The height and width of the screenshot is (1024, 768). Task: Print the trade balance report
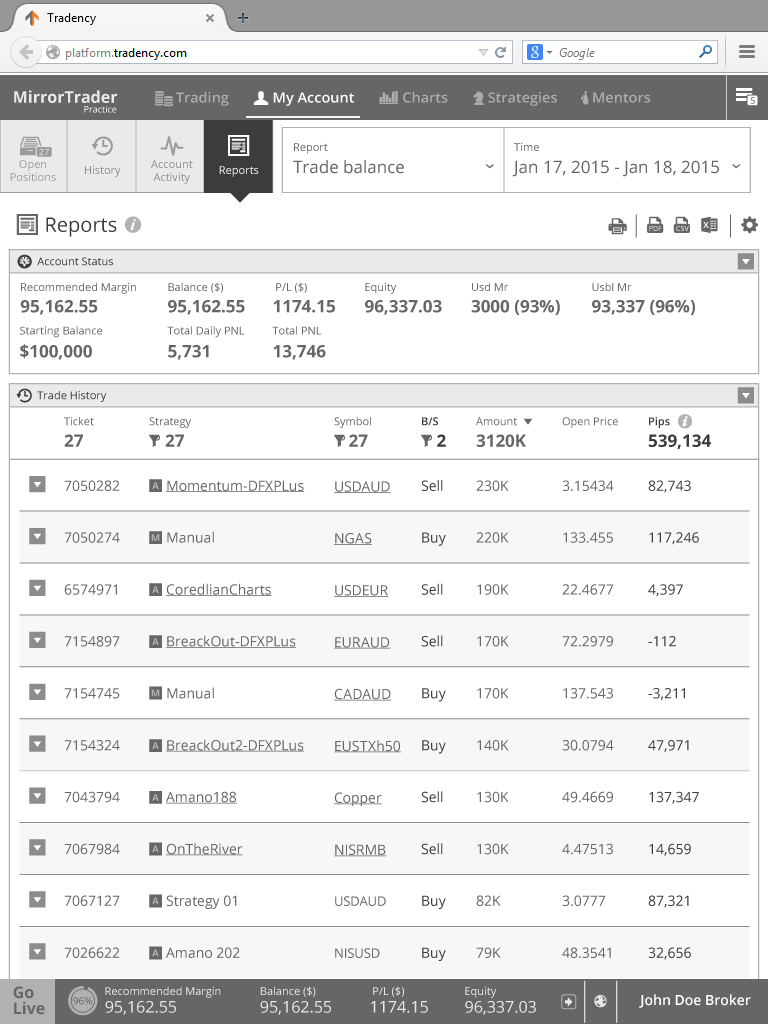click(x=617, y=226)
